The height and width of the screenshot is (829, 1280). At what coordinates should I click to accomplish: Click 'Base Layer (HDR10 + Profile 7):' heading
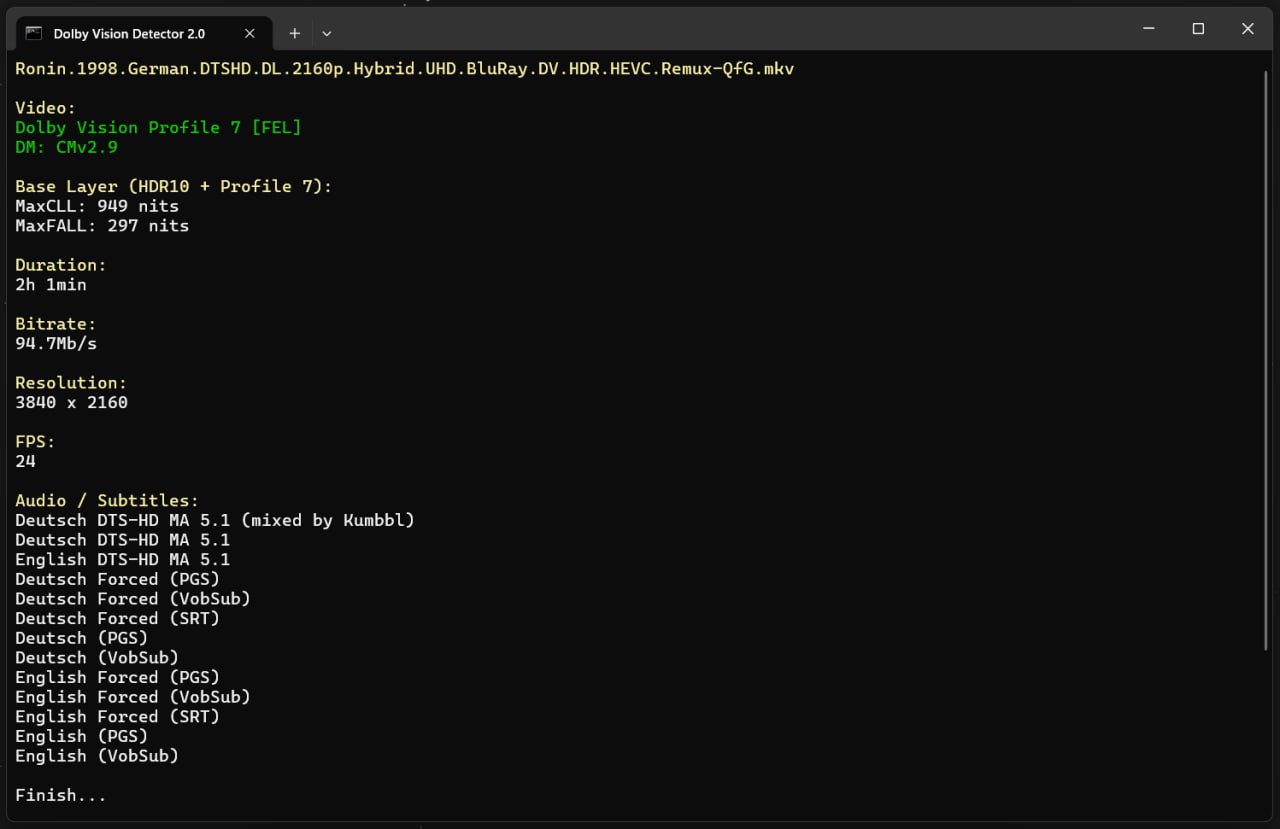pos(173,186)
